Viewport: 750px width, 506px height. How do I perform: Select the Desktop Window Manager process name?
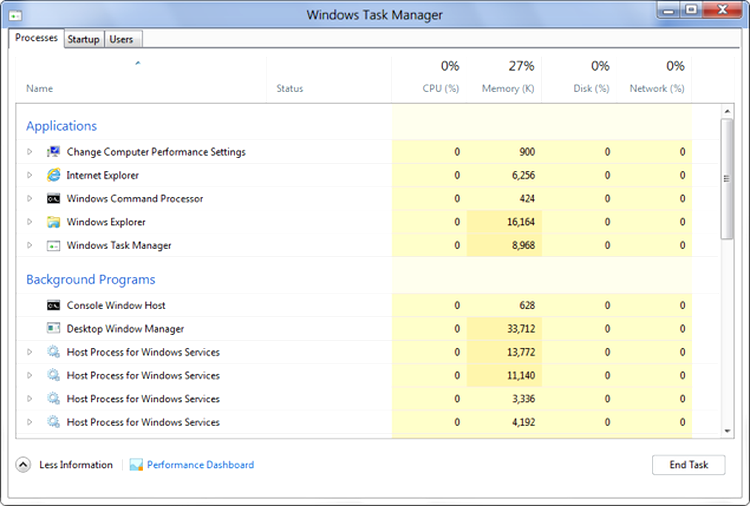point(125,329)
